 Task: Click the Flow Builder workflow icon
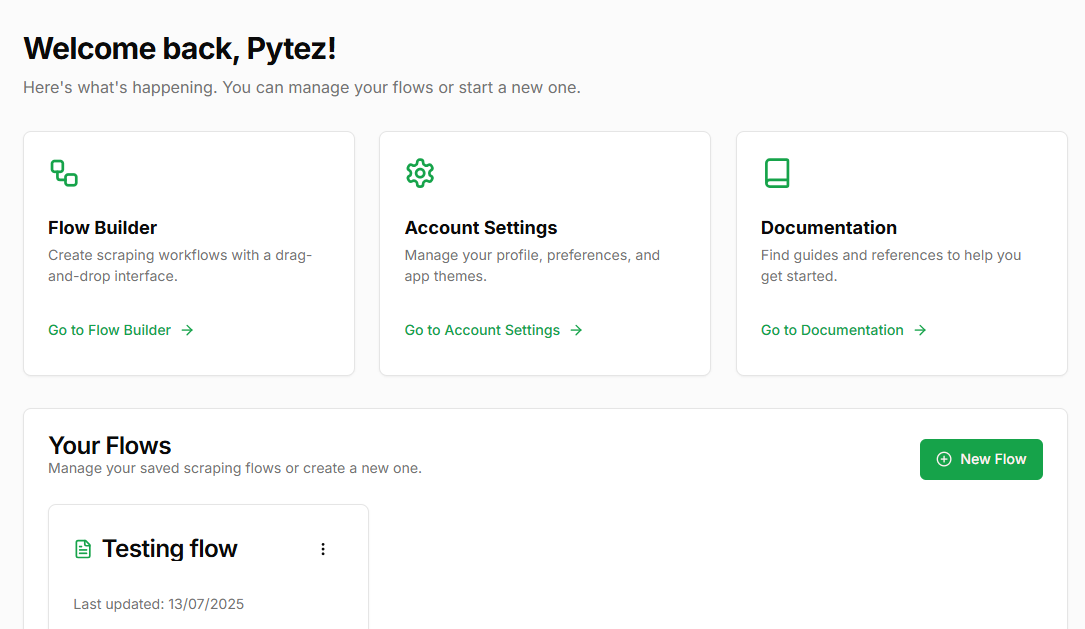64,173
